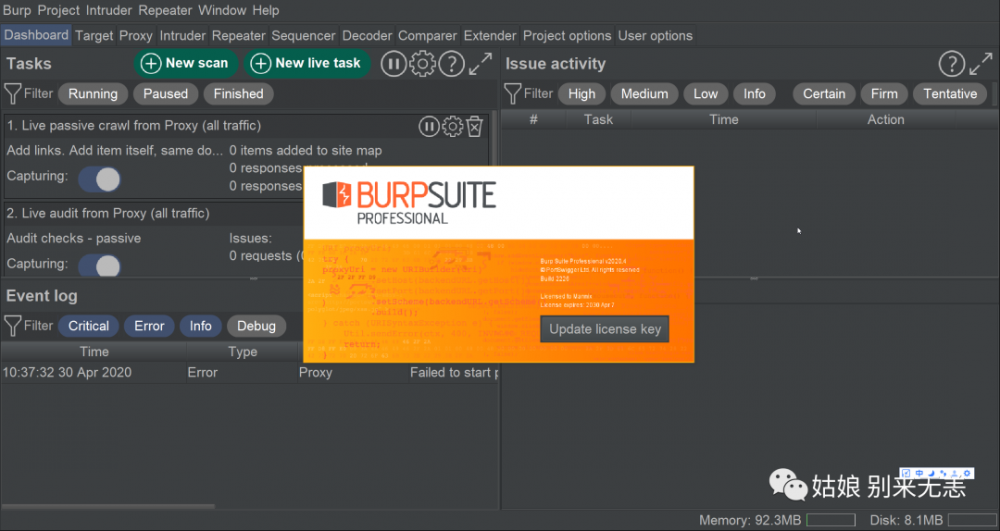Select the 10:37:32 30 Apr 2020 Error event row
1000x531 pixels.
pyautogui.click(x=249, y=373)
